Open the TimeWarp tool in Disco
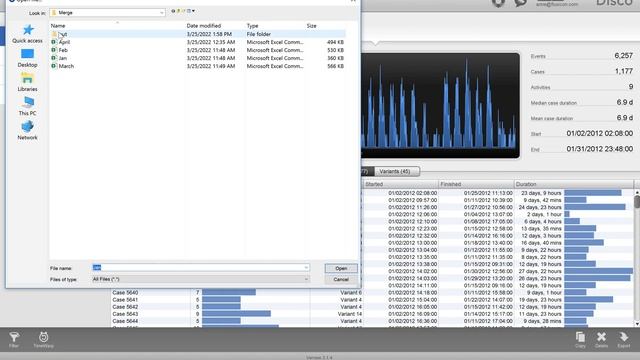 [43, 340]
